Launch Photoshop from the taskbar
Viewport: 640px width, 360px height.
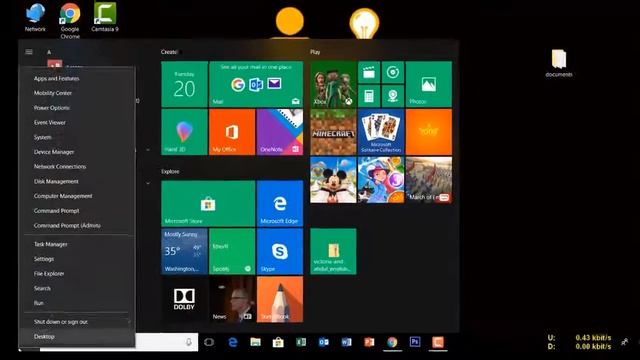(415, 342)
